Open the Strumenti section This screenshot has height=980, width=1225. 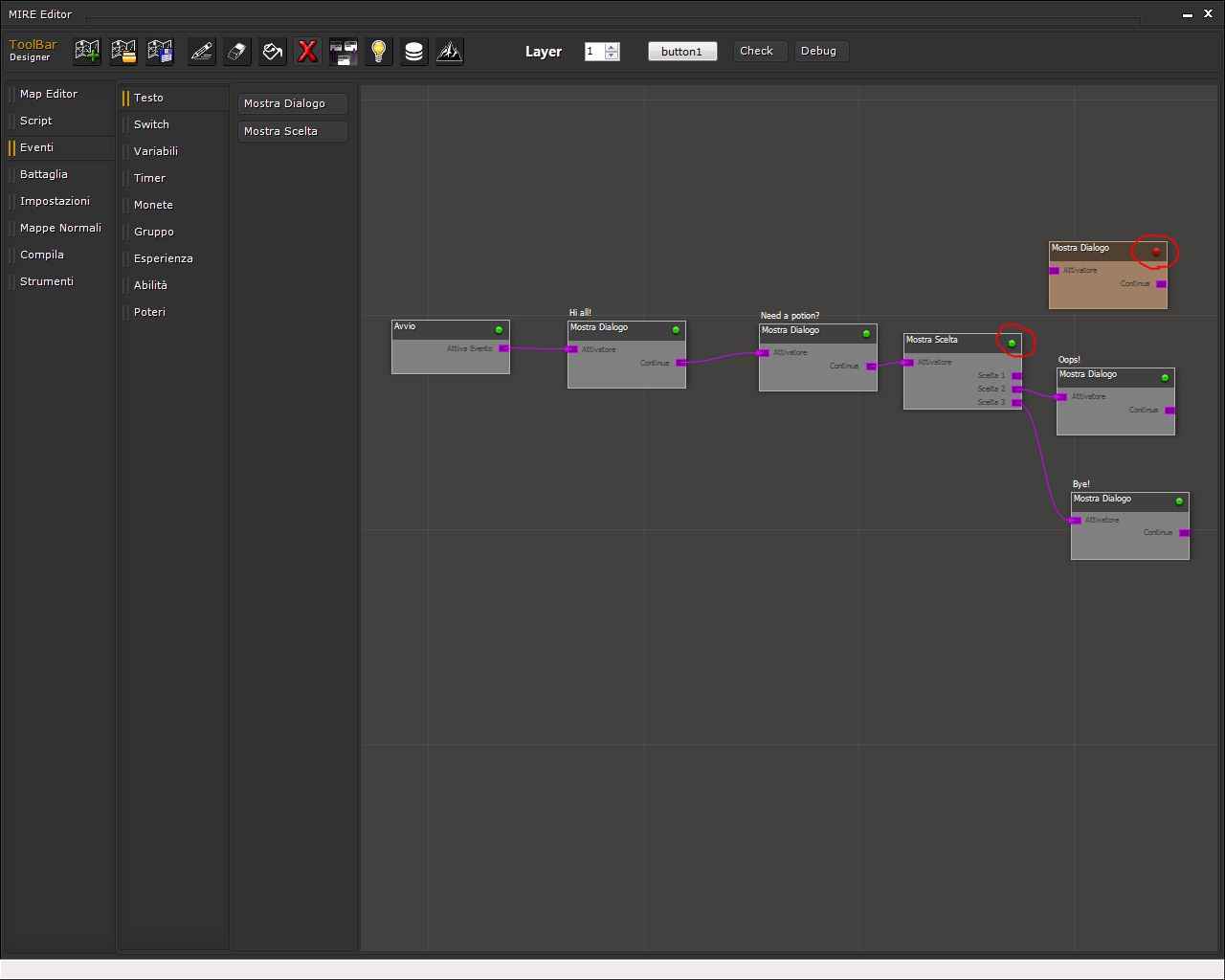59,281
